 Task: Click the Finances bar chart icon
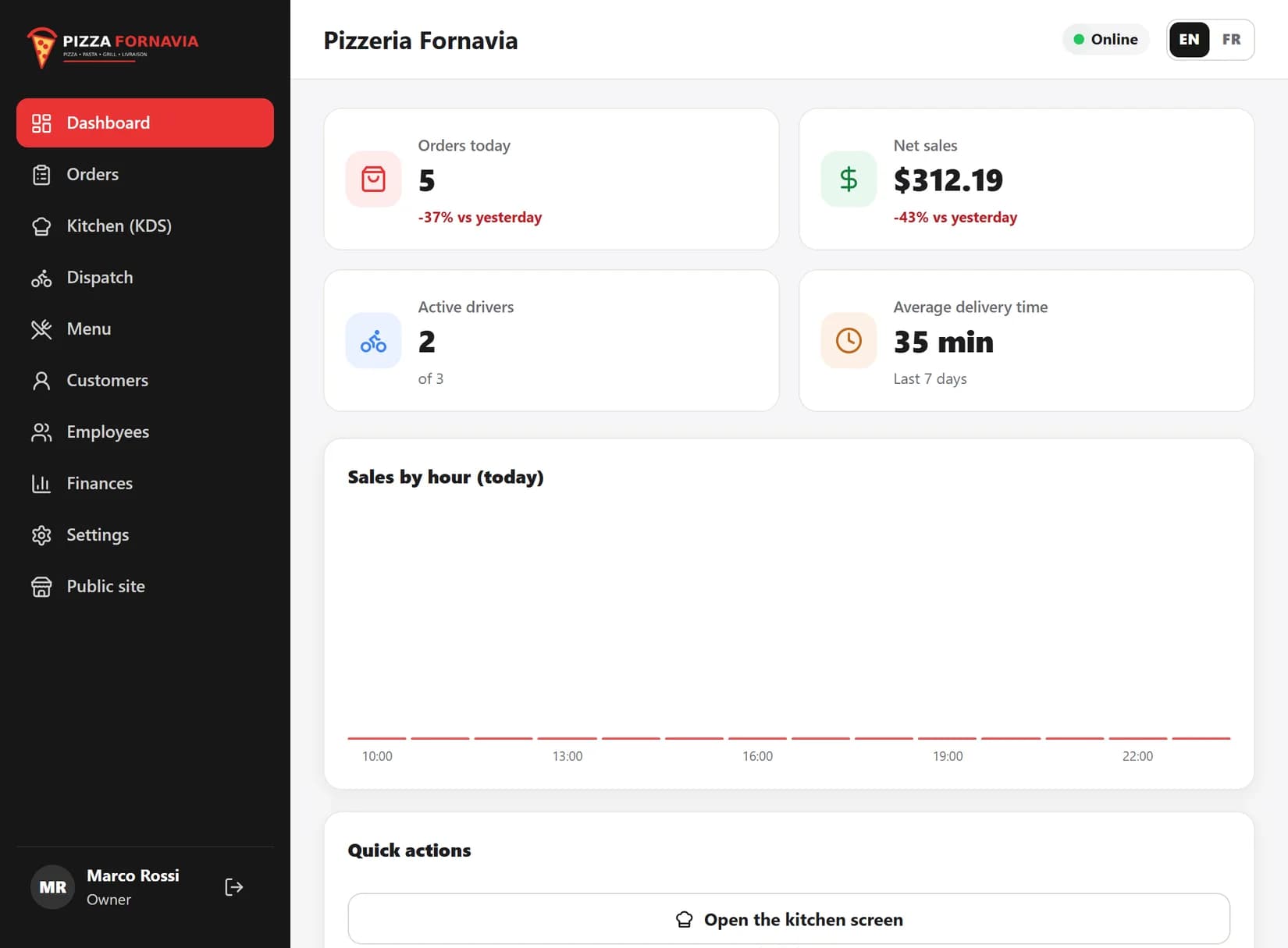[41, 484]
